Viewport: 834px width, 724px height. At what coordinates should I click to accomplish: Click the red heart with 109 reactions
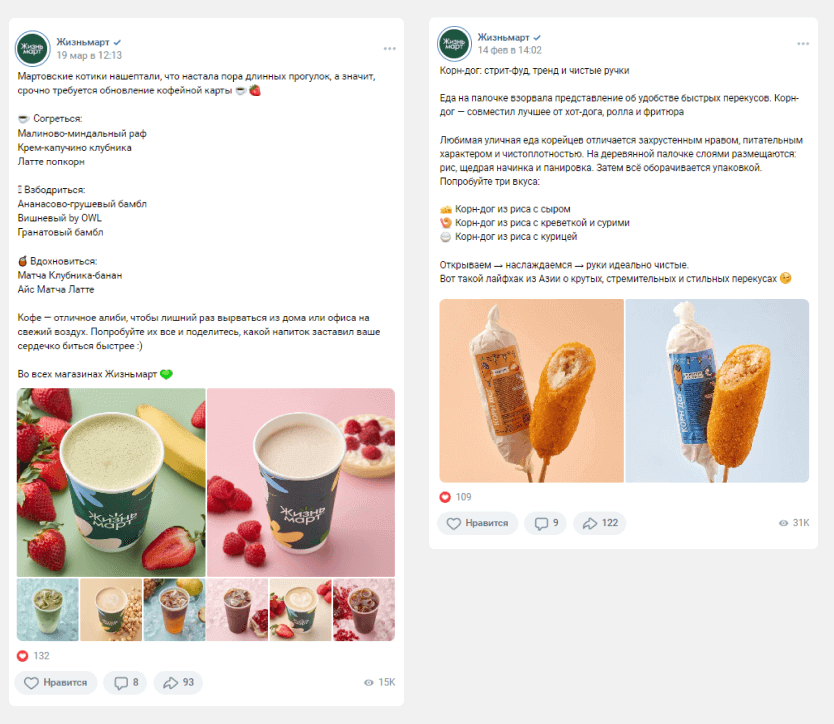pos(446,497)
